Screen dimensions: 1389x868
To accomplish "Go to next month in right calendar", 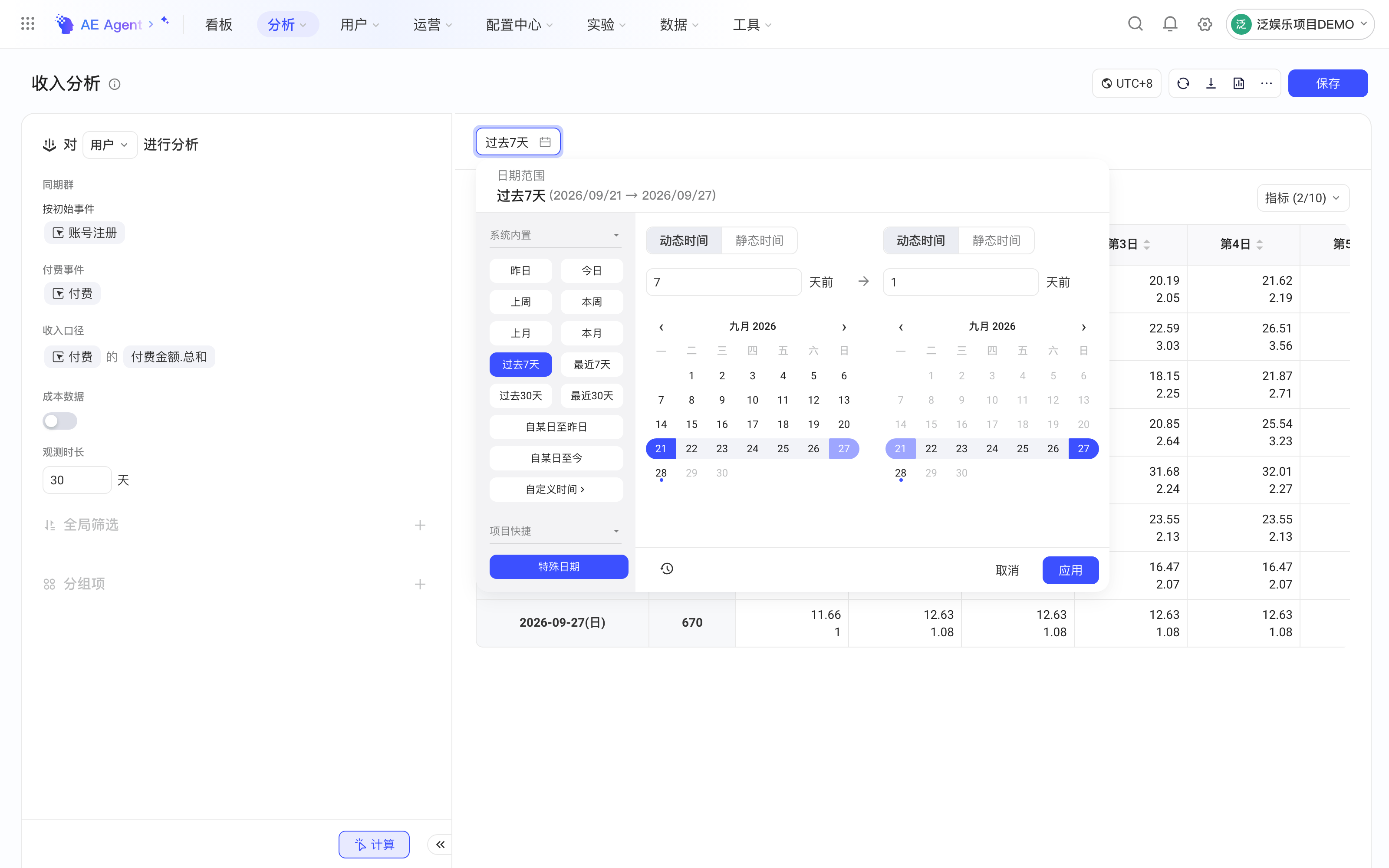I will tap(1084, 327).
